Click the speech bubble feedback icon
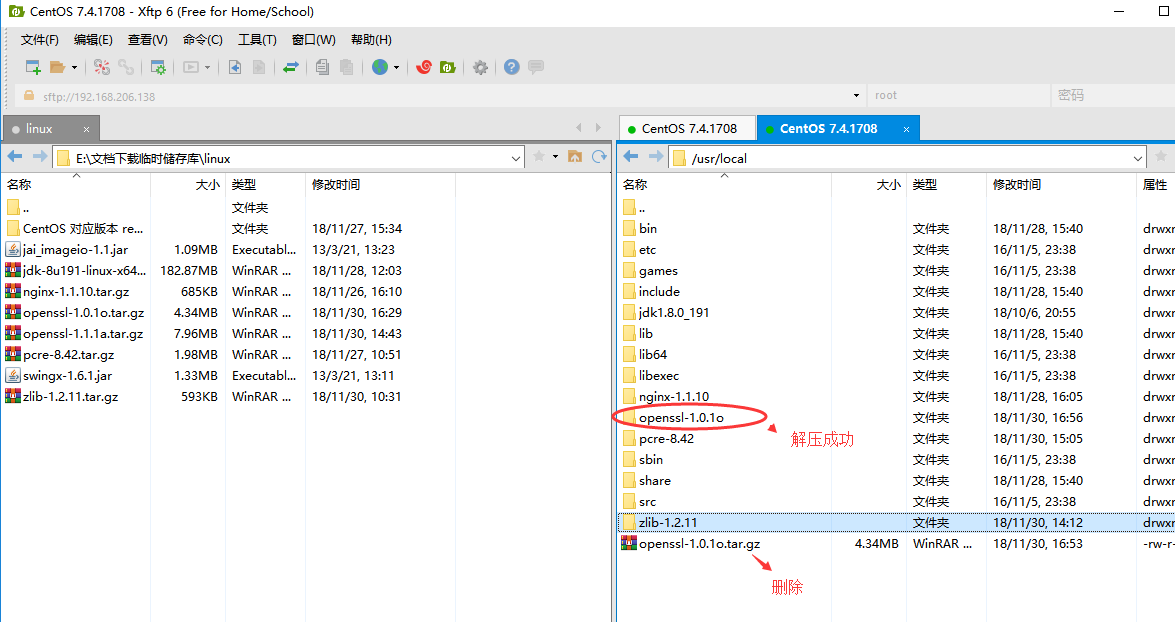1175x622 pixels. tap(536, 67)
